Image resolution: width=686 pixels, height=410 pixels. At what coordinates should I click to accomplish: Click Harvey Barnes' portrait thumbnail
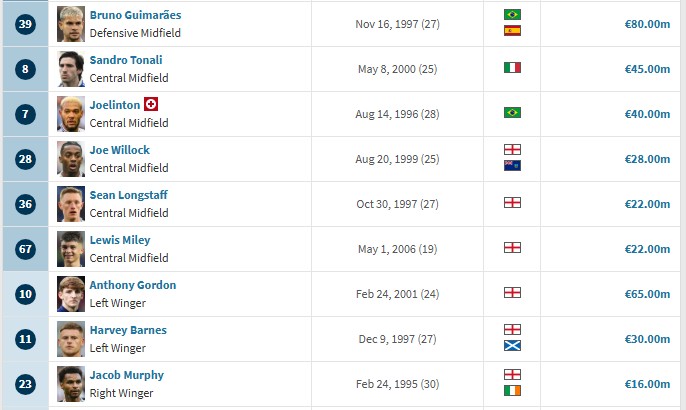click(x=71, y=339)
